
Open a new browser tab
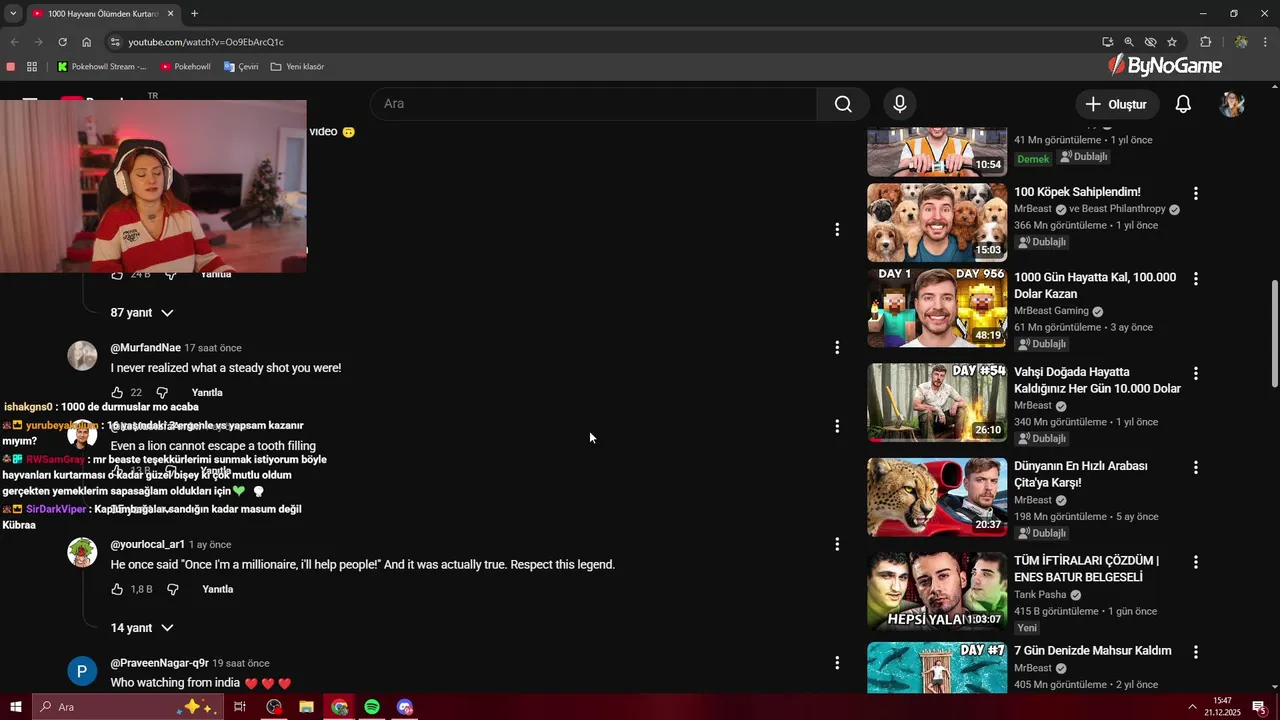tap(194, 13)
